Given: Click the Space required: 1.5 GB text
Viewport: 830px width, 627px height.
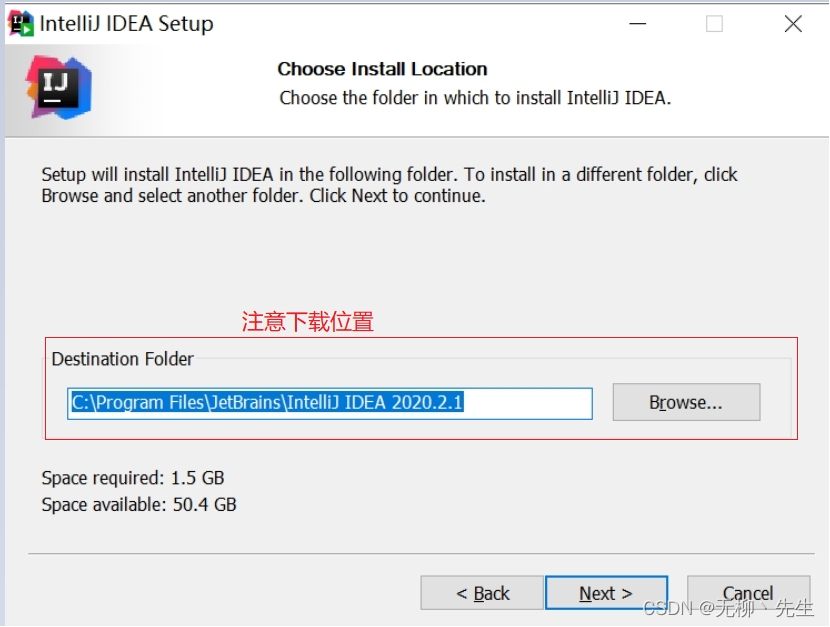Looking at the screenshot, I should (132, 478).
